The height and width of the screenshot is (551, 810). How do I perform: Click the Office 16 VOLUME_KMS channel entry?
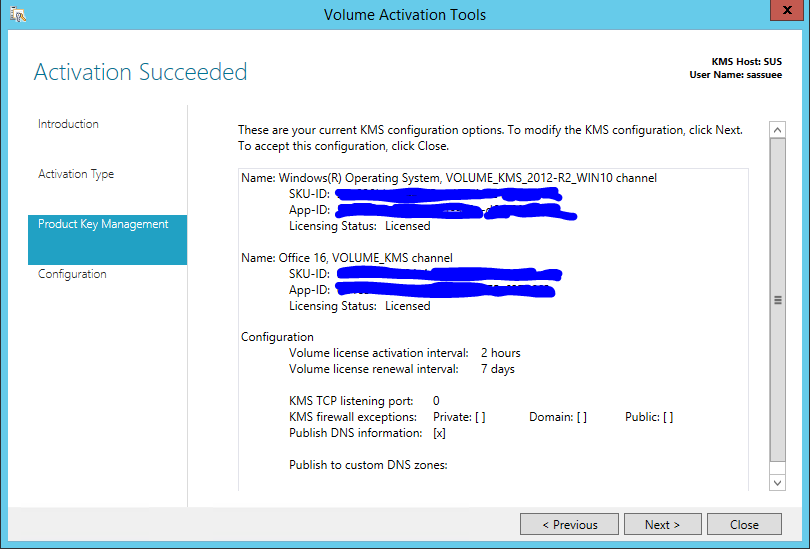pos(347,258)
